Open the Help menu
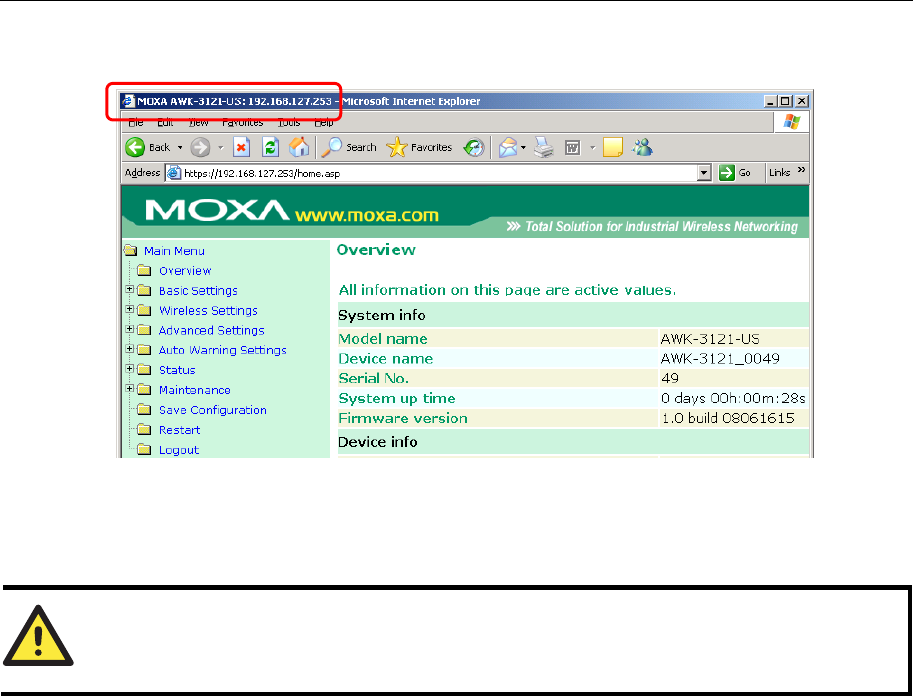913x696 pixels. pos(324,123)
